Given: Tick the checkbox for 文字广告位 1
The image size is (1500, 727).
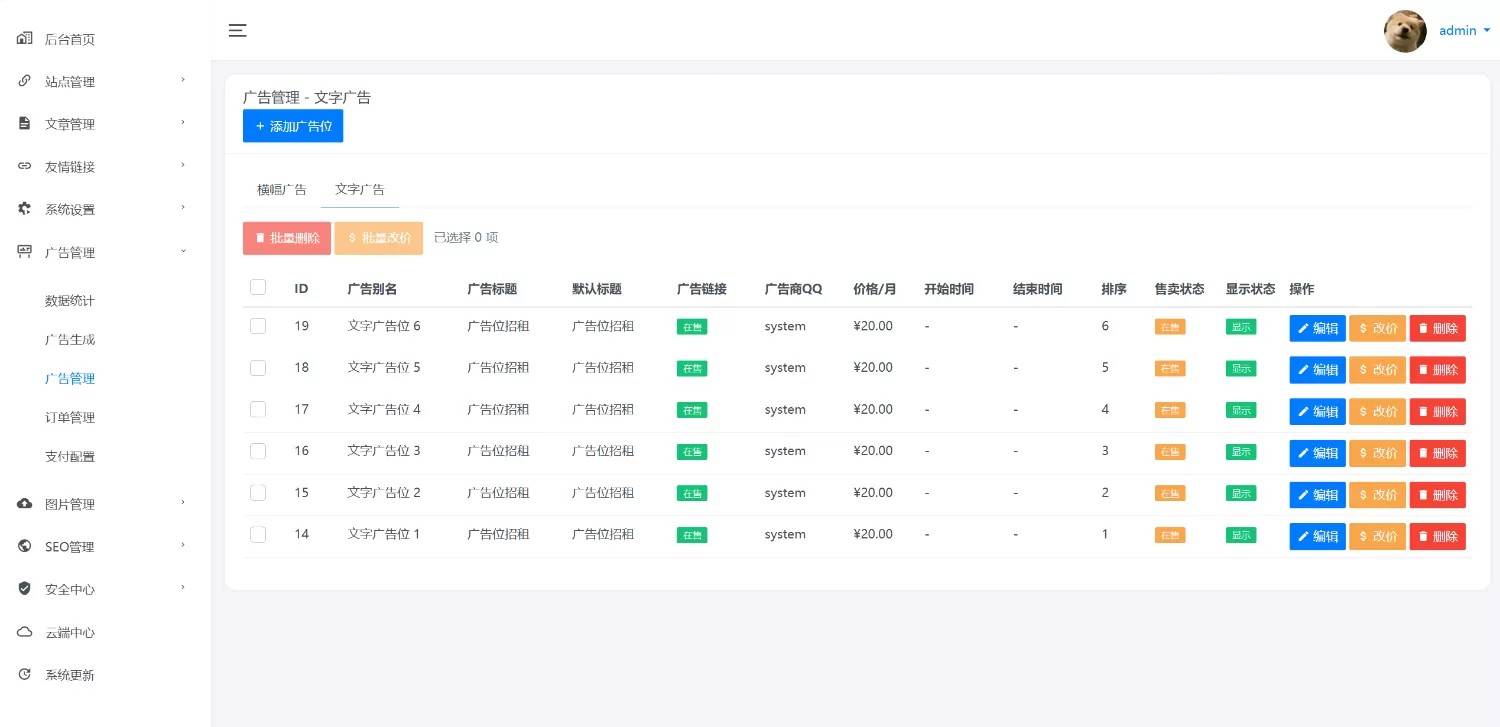Looking at the screenshot, I should tap(258, 534).
